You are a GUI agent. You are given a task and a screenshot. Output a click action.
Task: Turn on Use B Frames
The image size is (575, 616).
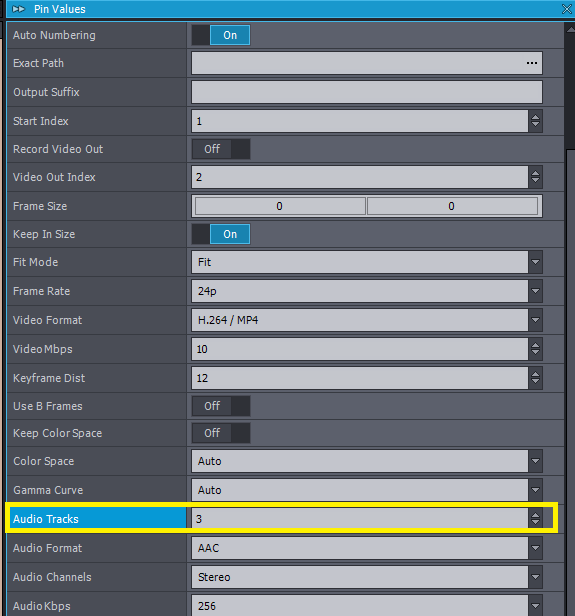point(221,406)
